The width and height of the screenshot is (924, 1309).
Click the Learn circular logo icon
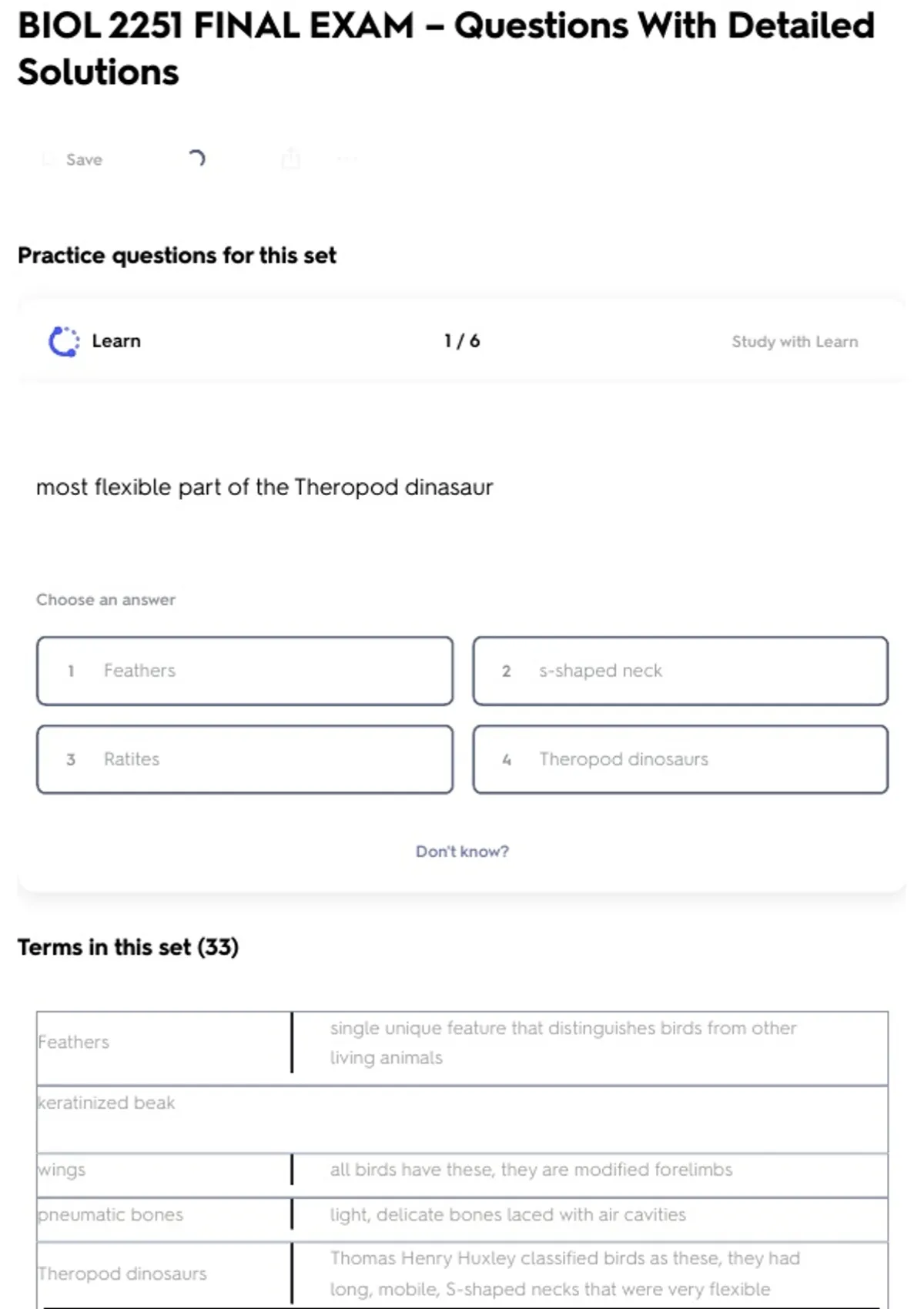pos(64,341)
